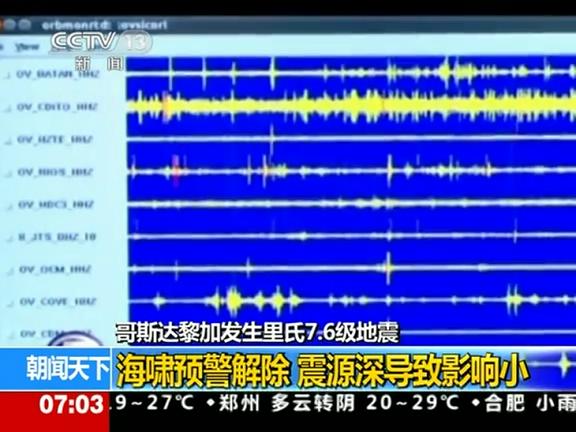Click the small marker beside OV_BATAN_HHZ

pos(7,75)
